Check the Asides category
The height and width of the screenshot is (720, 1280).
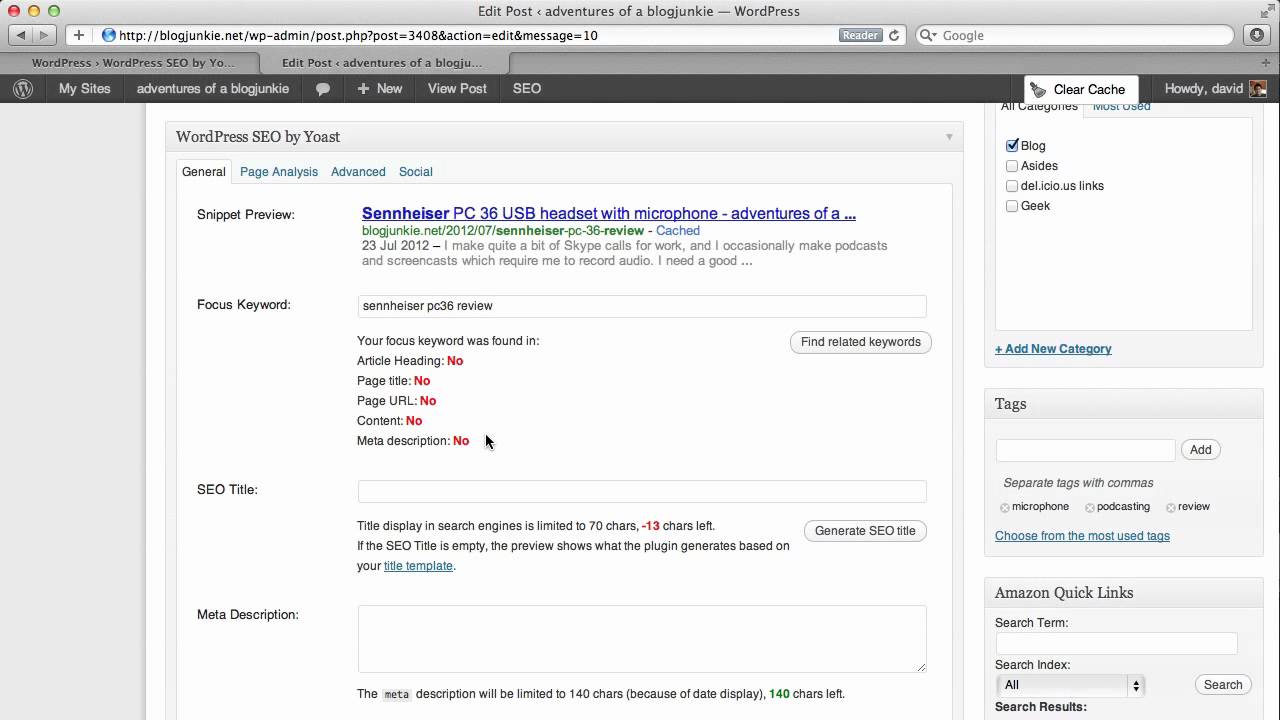pos(1012,166)
